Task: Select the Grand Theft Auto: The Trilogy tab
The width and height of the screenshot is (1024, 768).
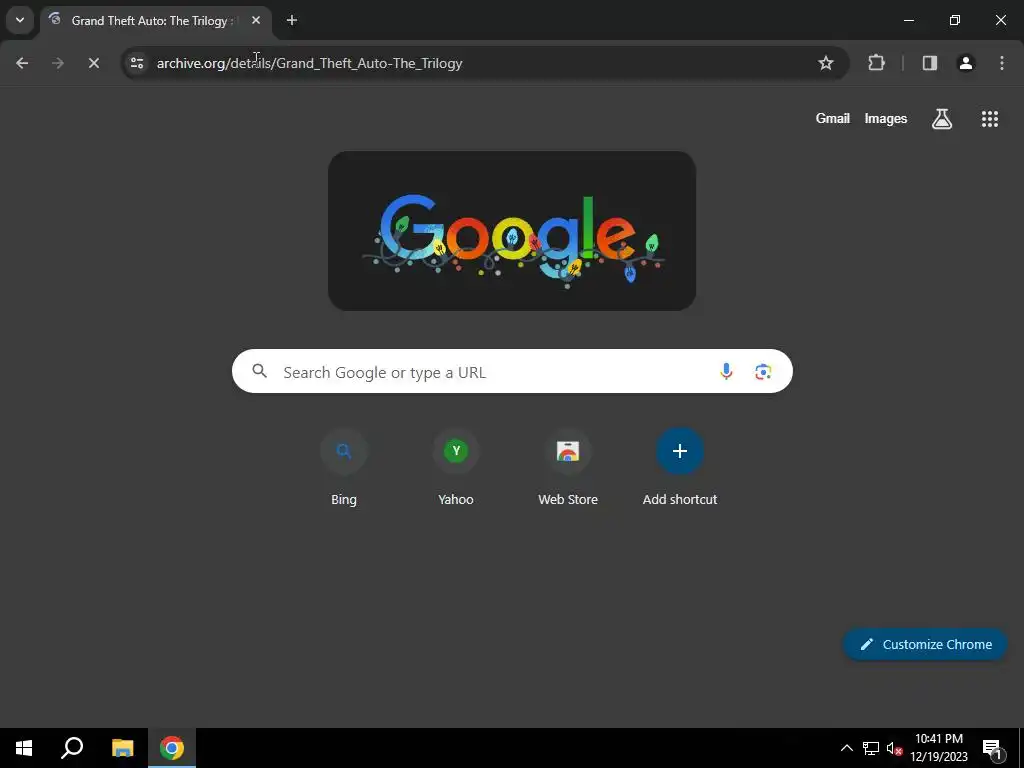Action: coord(150,21)
